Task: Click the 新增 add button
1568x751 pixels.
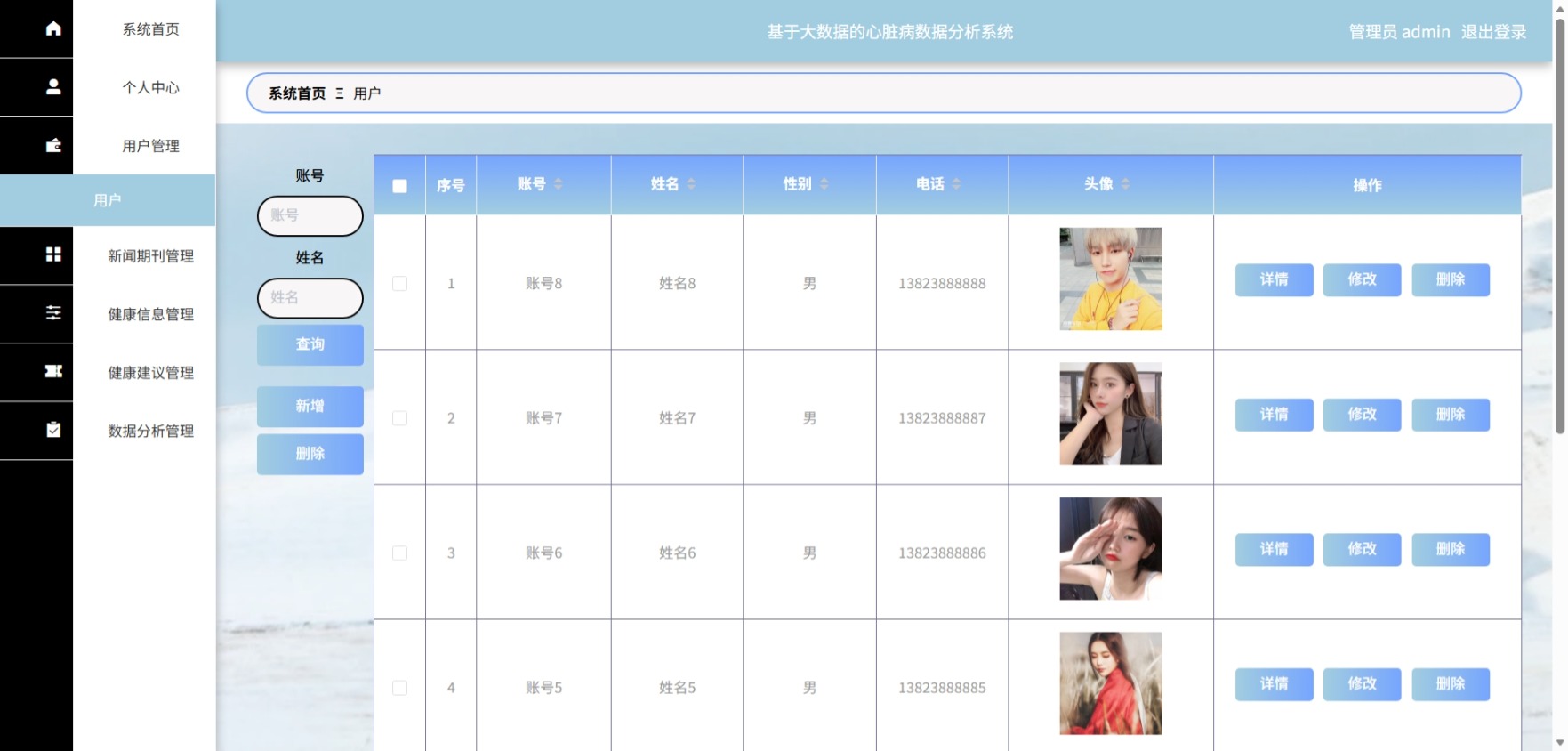Action: coord(310,406)
